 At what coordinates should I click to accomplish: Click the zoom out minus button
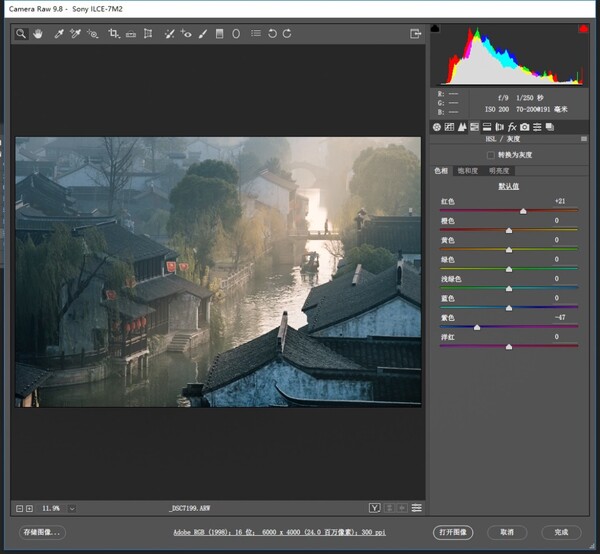tap(19, 508)
